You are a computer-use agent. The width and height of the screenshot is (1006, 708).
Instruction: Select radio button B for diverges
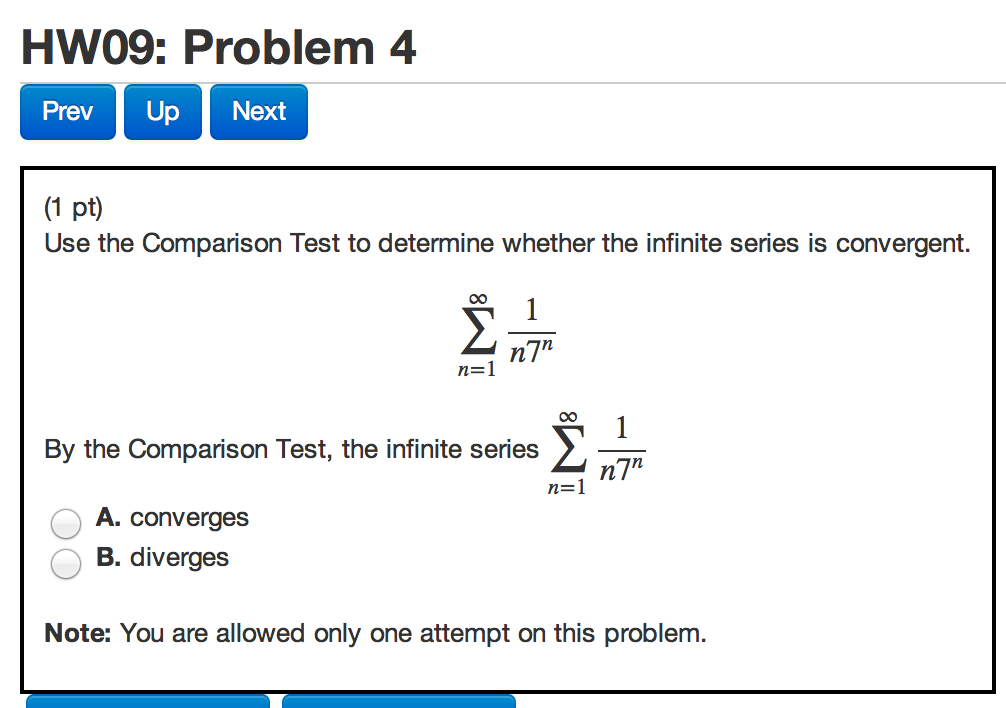point(65,563)
